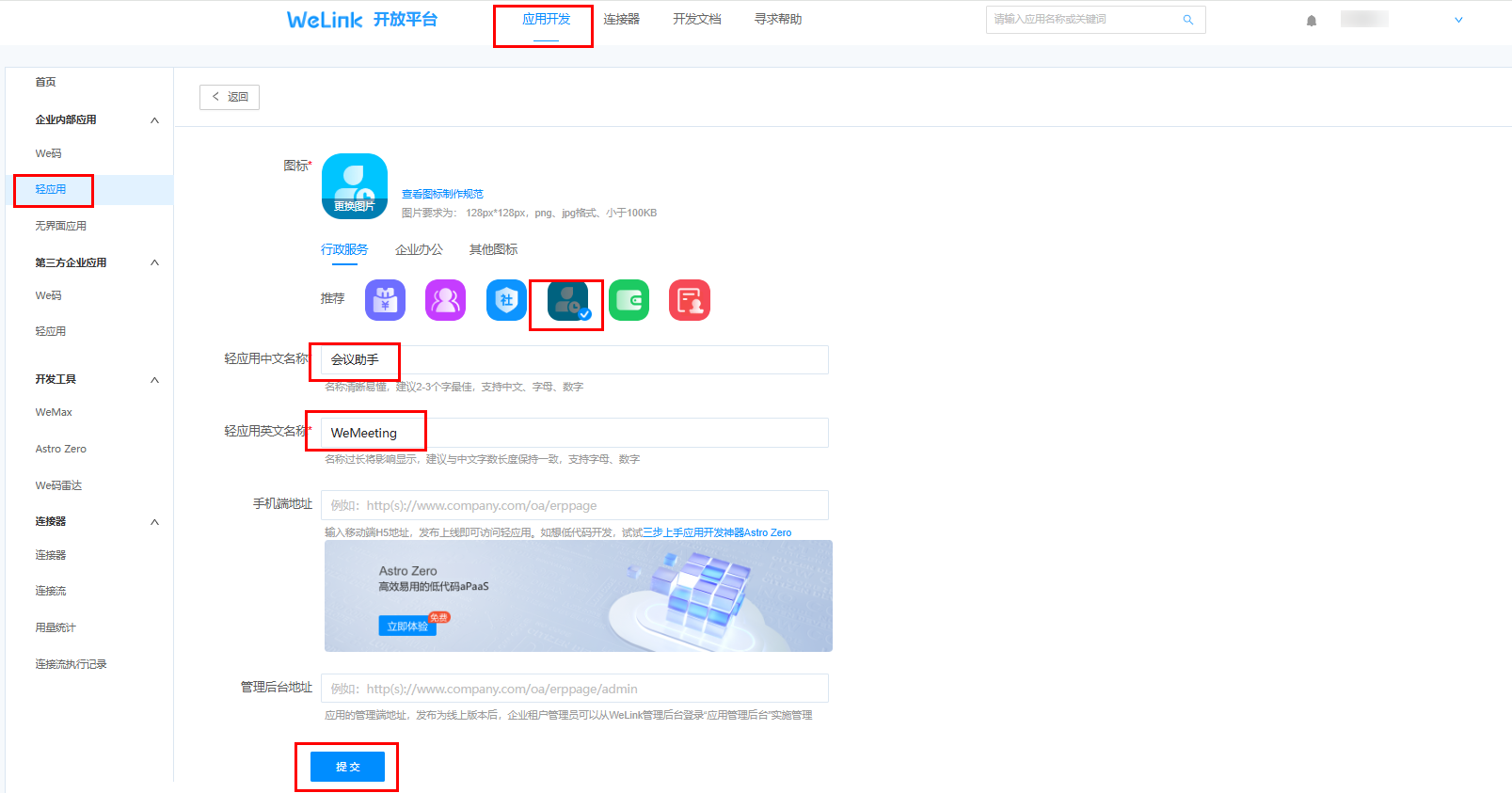Collapse the 第三方企业应用 sidebar section

(x=154, y=262)
